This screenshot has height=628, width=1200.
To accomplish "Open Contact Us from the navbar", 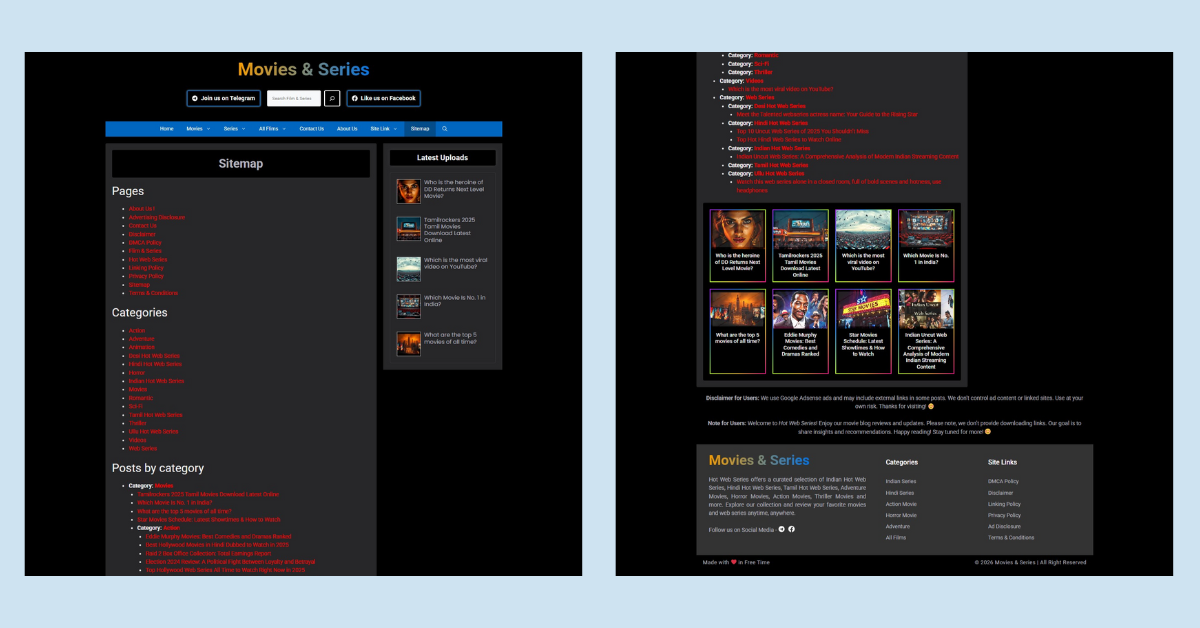I will click(312, 129).
